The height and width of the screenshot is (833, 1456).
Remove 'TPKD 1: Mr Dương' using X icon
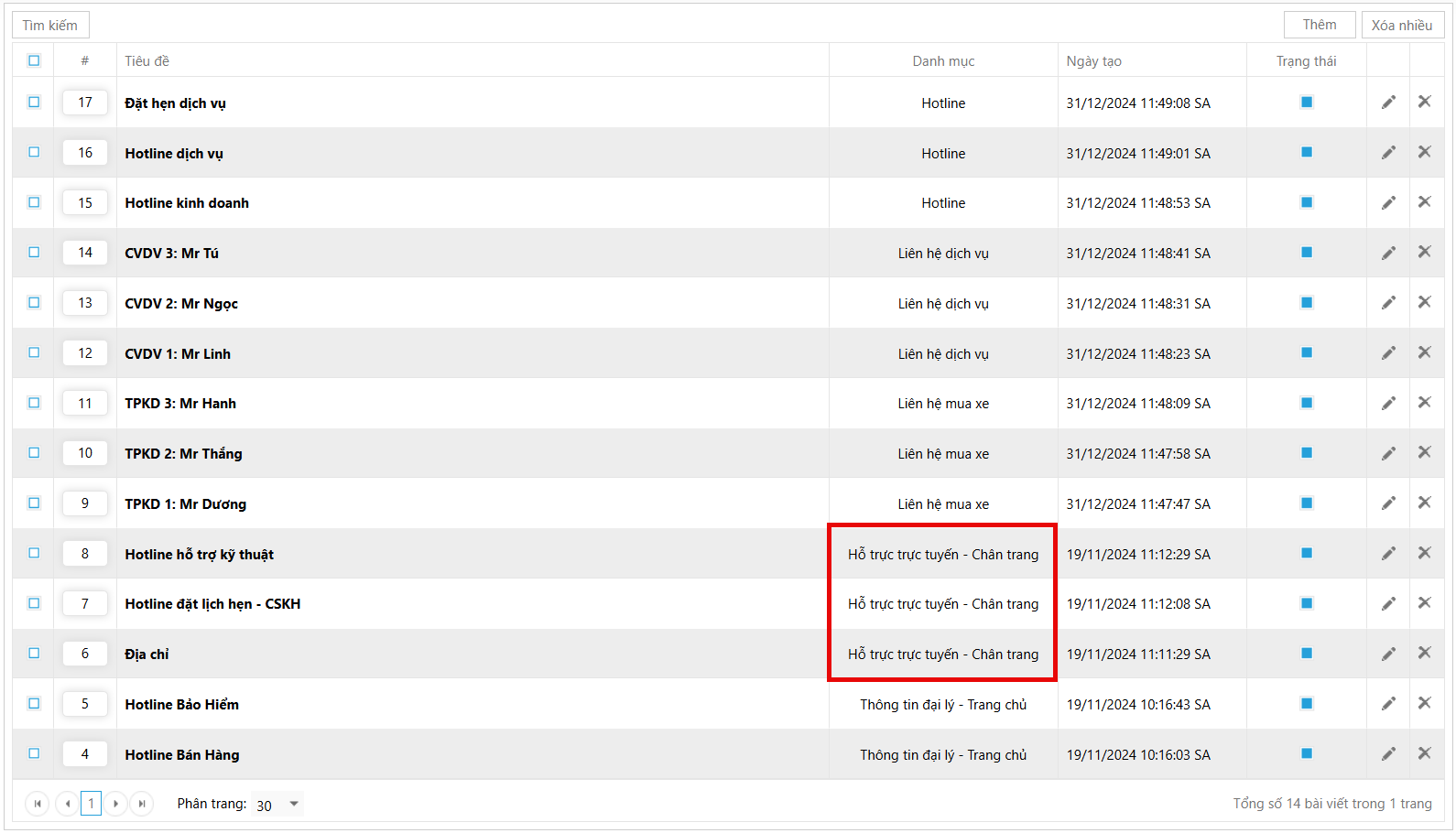(1424, 503)
